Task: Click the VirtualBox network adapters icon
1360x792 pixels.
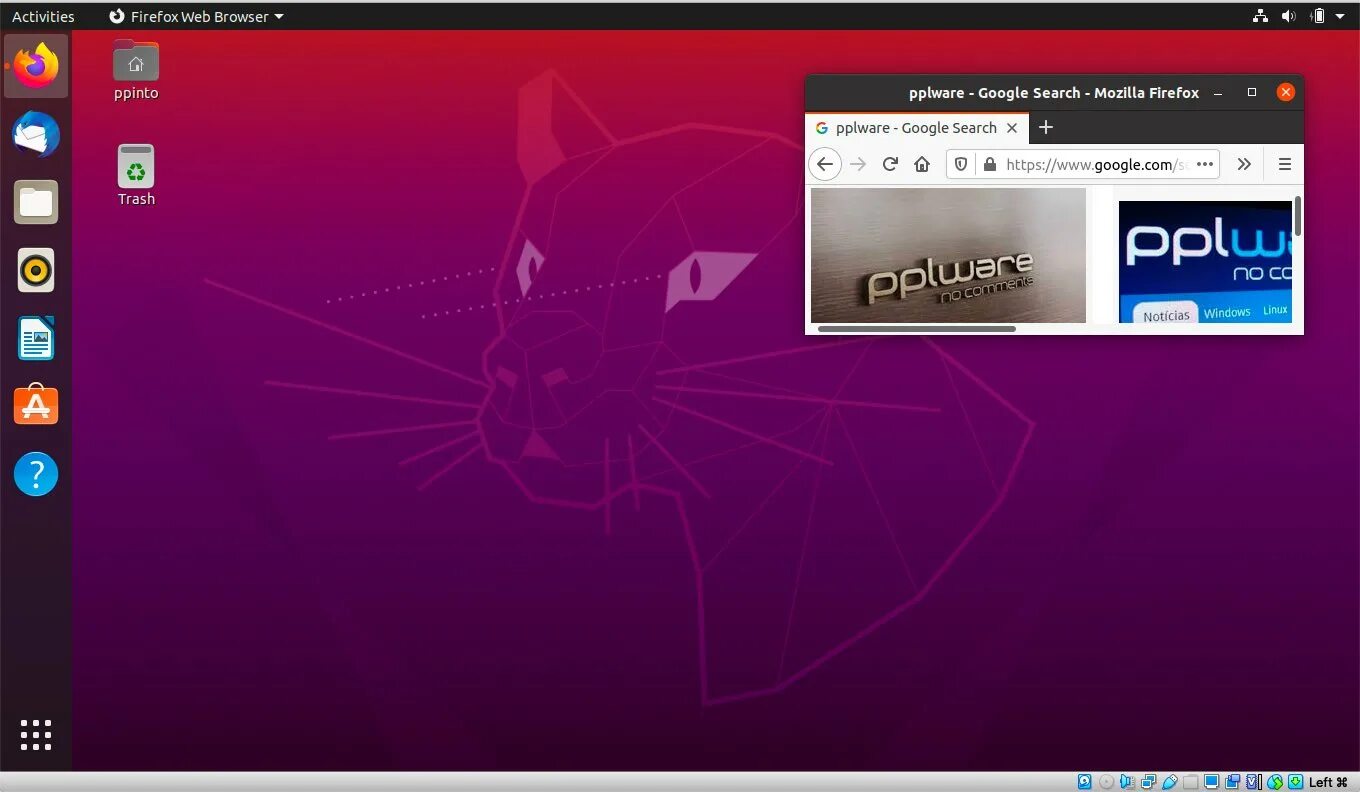Action: 1148,782
